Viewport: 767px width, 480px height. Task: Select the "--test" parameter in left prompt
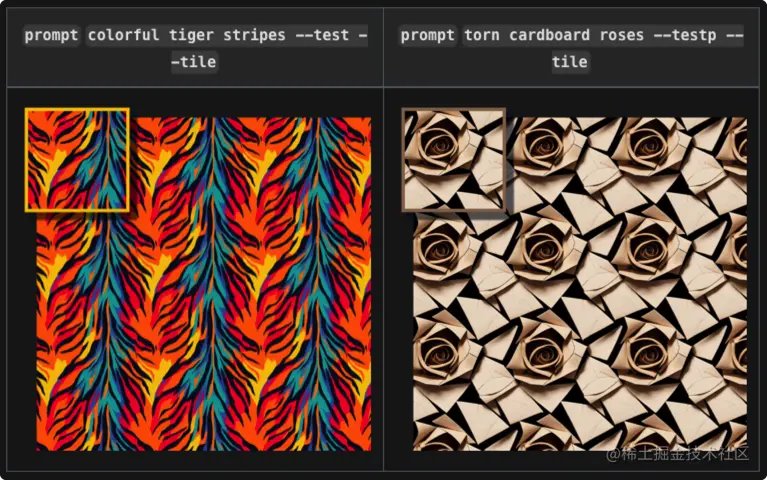[x=322, y=35]
